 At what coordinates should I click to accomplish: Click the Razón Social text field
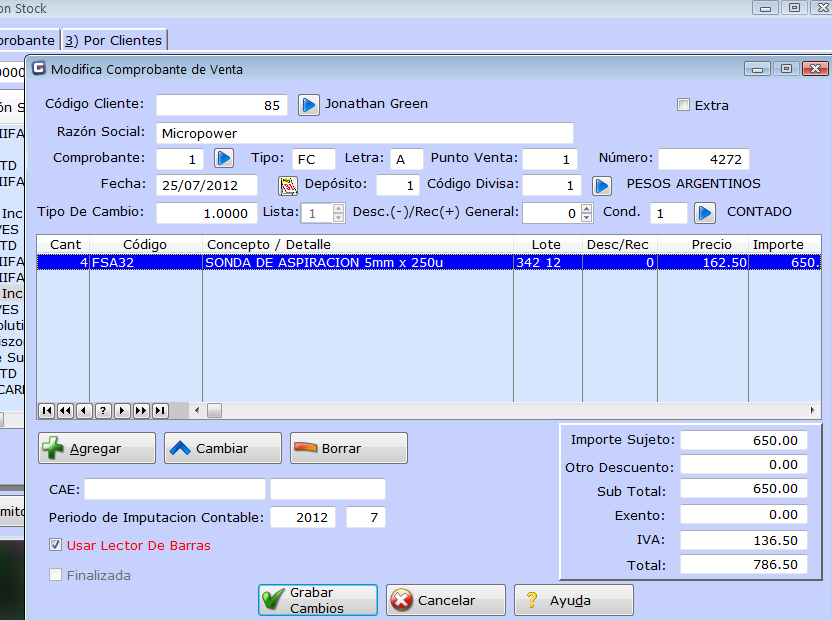point(364,133)
